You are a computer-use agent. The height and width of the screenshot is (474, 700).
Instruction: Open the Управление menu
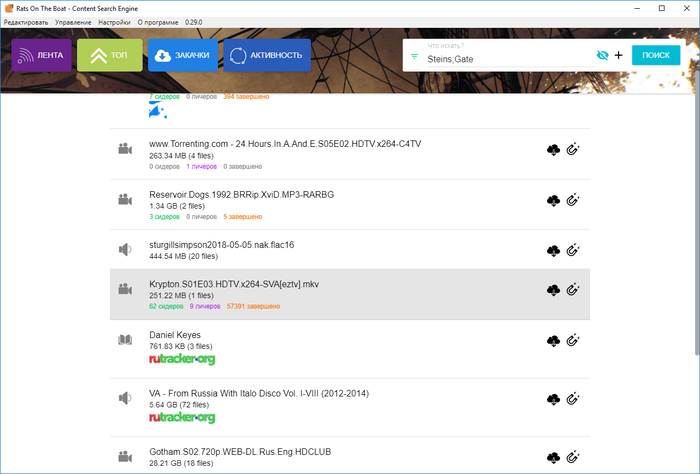point(73,21)
